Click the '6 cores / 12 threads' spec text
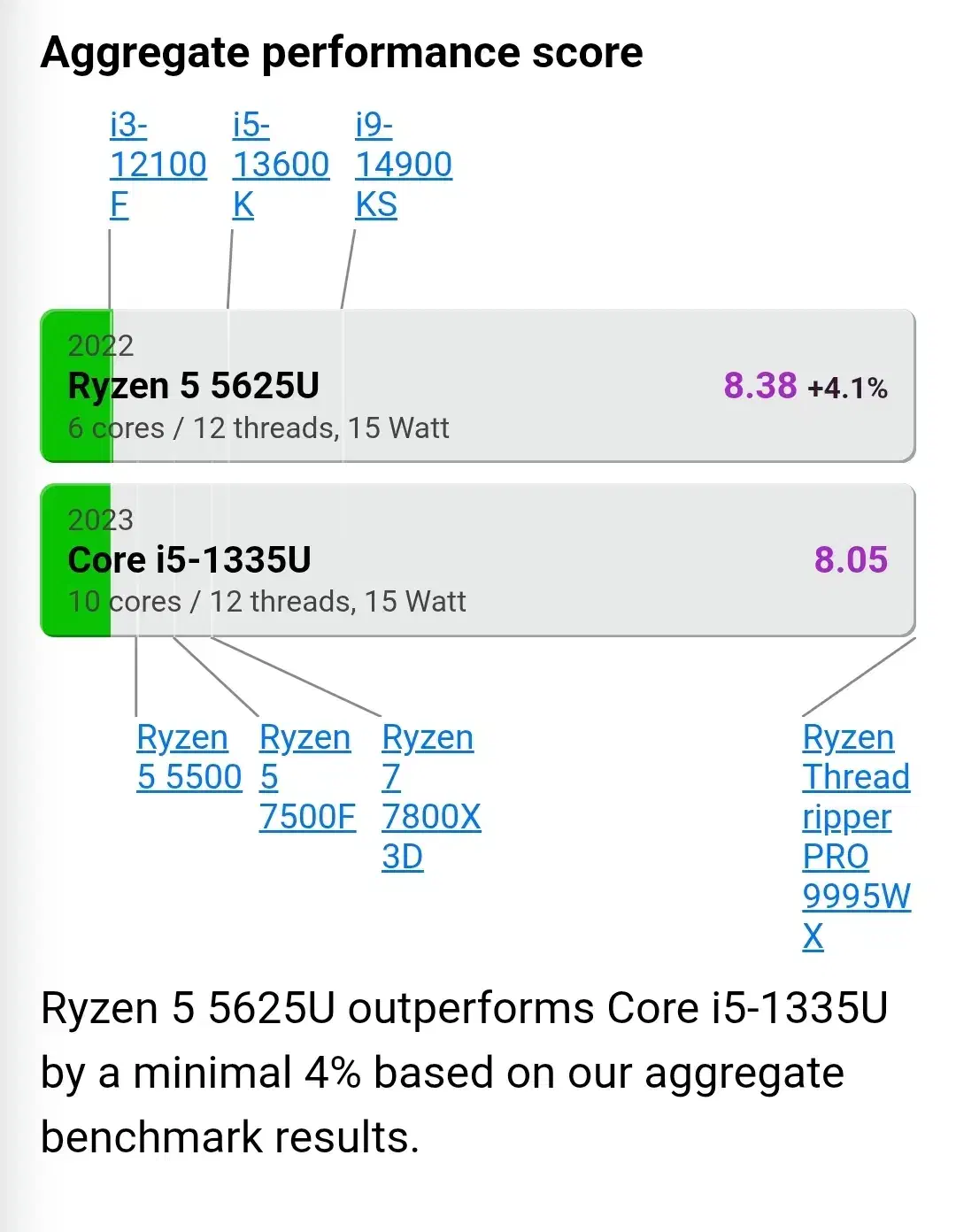 point(258,428)
